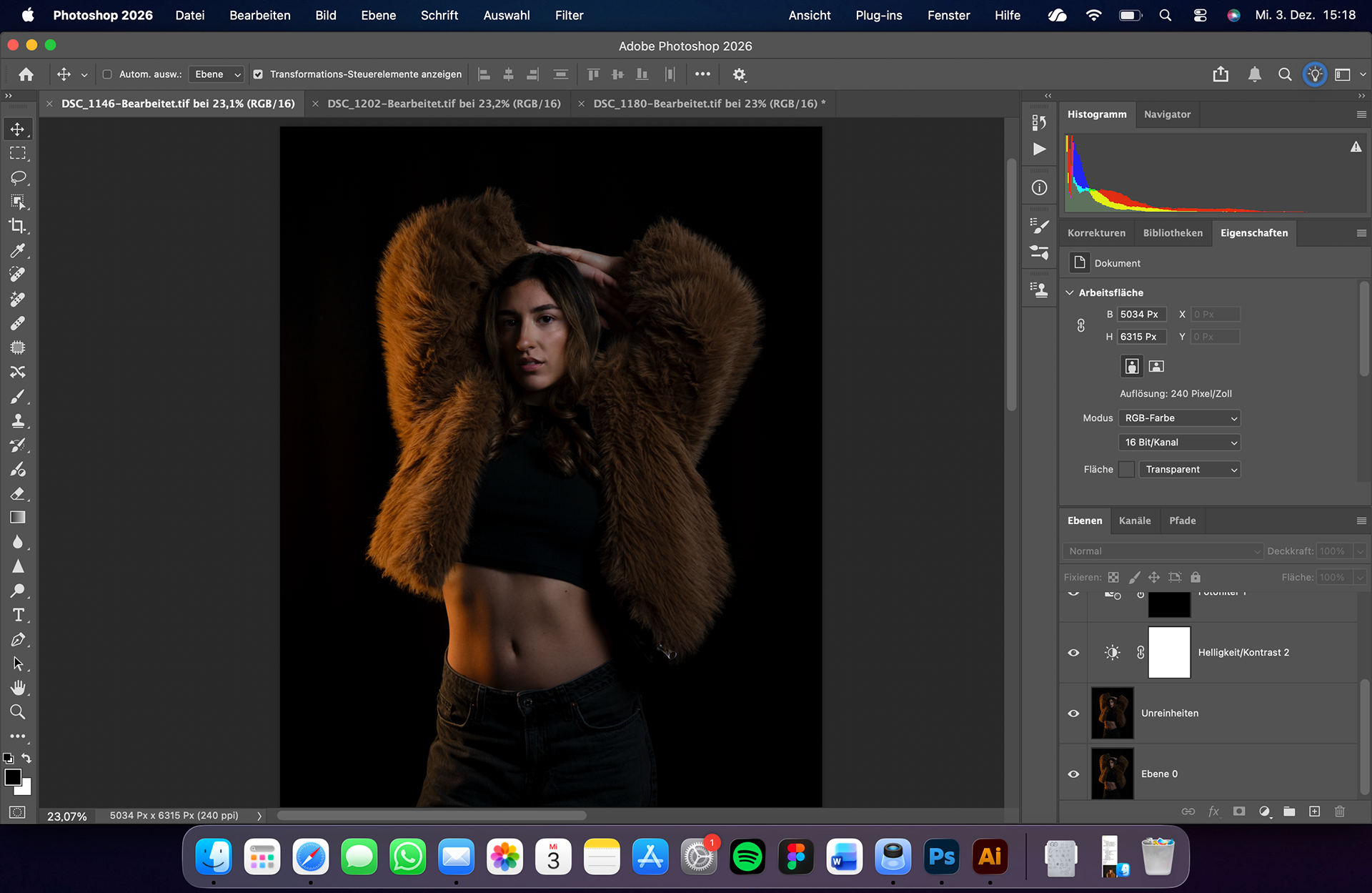Select the Clone Stamp tool

click(x=18, y=420)
